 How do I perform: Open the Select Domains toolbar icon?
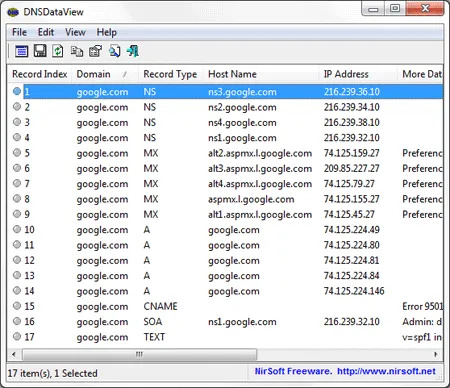pos(22,51)
